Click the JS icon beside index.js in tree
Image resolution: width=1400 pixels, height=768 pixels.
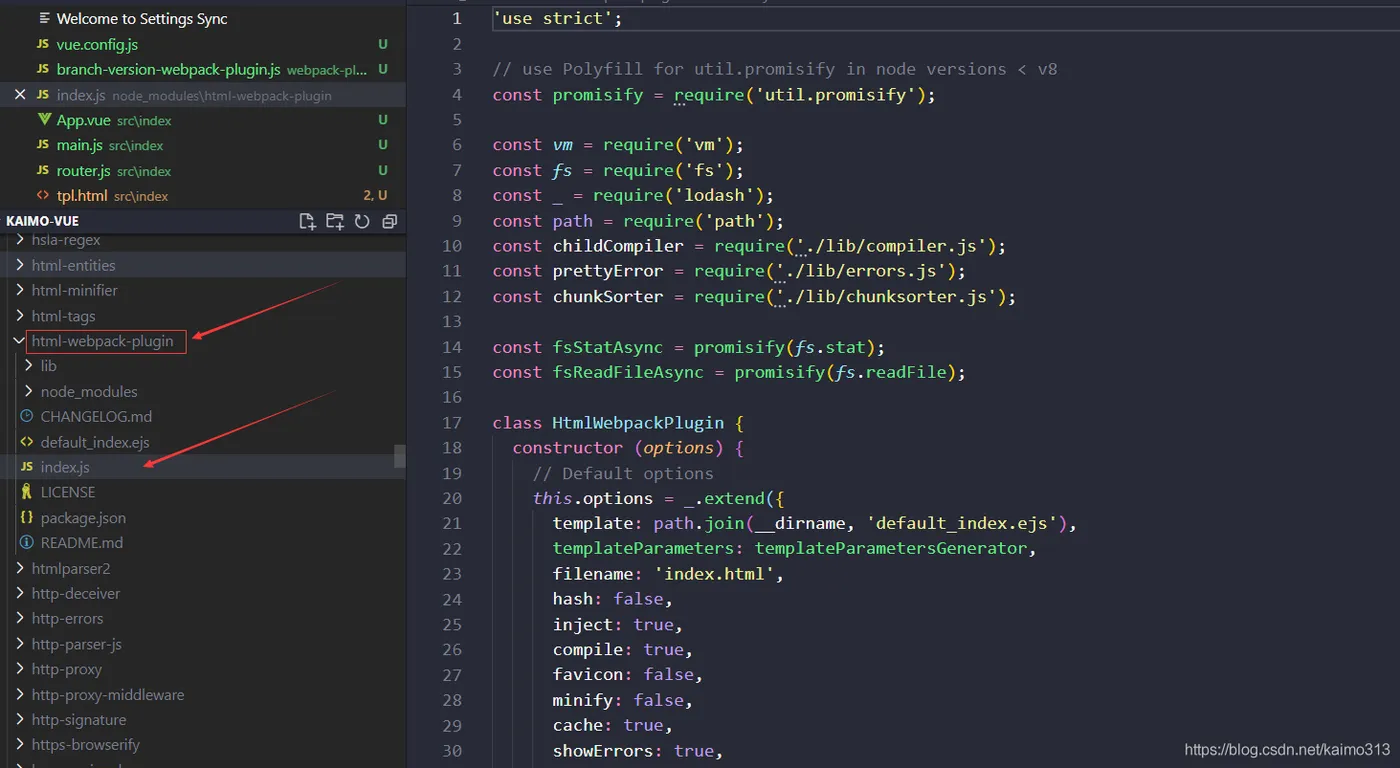[27, 467]
